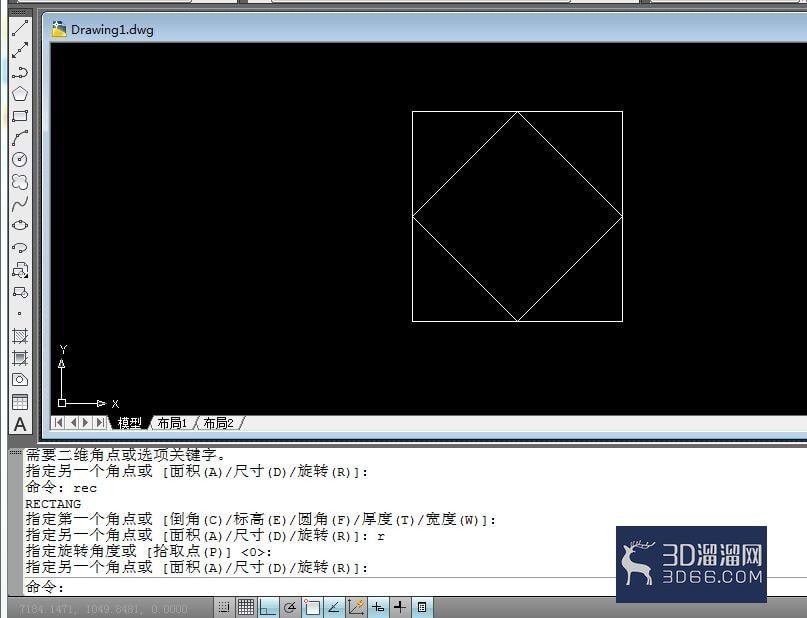
Task: Toggle Ortho mode in status bar
Action: tap(268, 607)
